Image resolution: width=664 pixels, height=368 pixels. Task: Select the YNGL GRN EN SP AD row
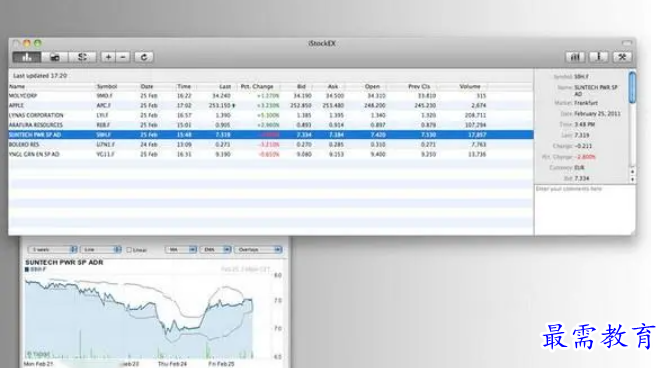(271, 154)
